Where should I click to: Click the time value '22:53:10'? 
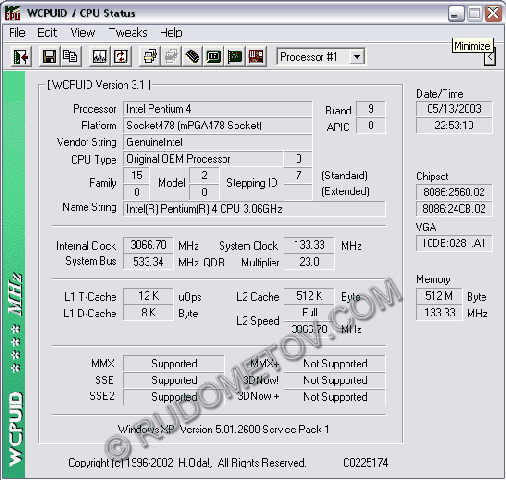point(454,125)
